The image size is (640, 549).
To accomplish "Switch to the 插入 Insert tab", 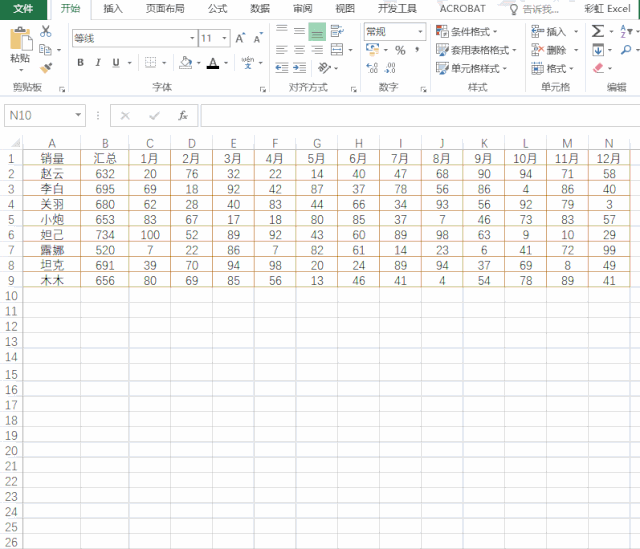I will coord(113,9).
